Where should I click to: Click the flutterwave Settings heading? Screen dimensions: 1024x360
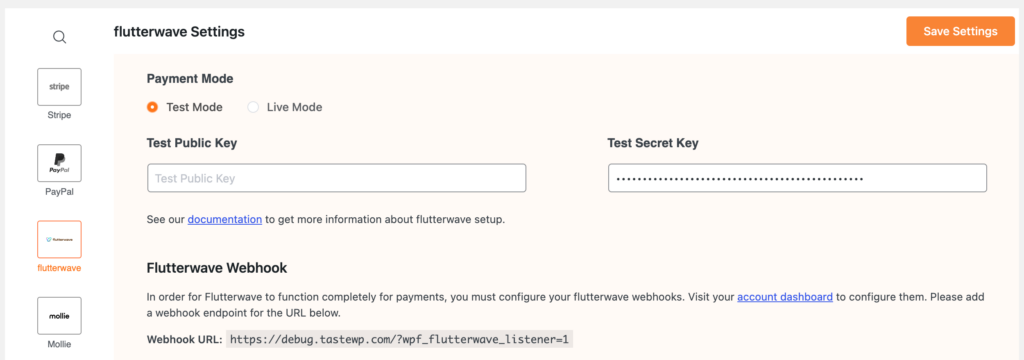(179, 31)
